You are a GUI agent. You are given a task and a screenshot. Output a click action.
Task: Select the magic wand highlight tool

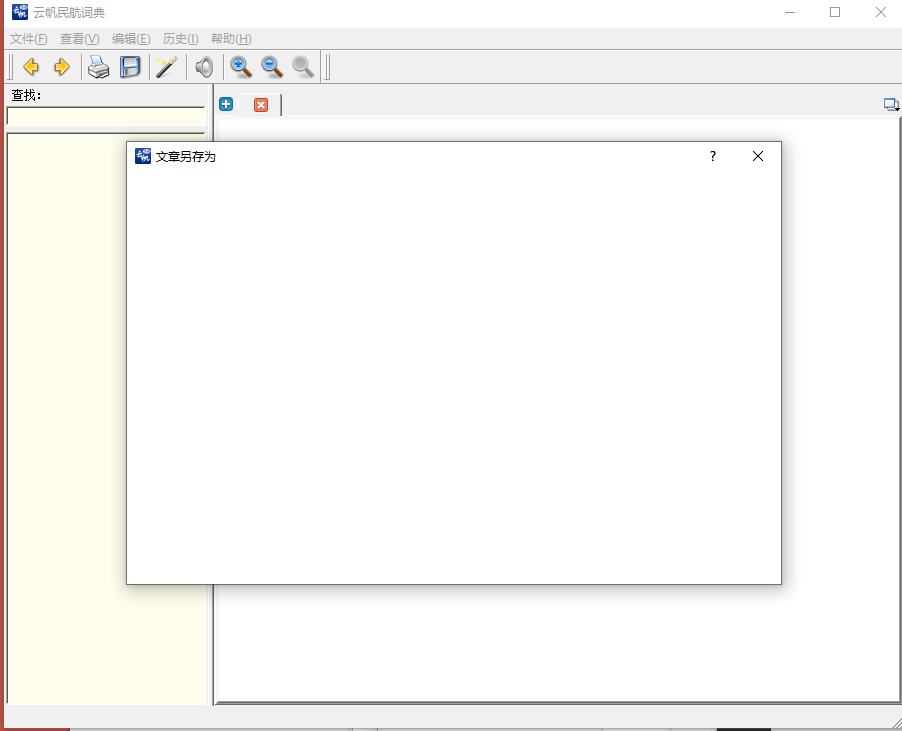[x=166, y=67]
